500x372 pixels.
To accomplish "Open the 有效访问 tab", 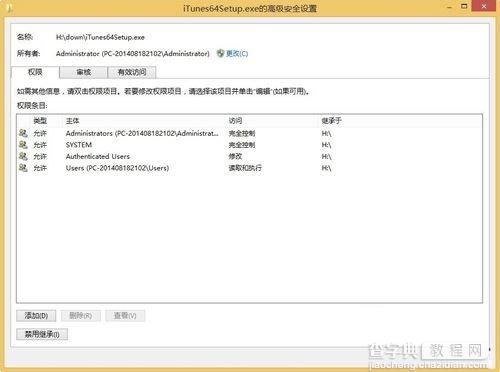I will tap(132, 72).
